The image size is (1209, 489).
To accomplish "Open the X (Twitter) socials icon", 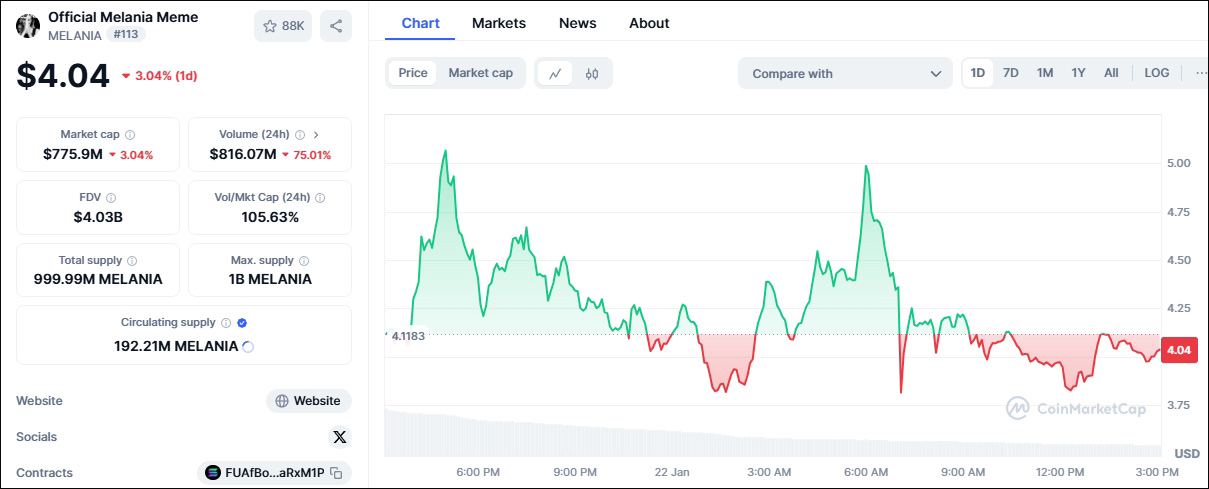I will (340, 437).
